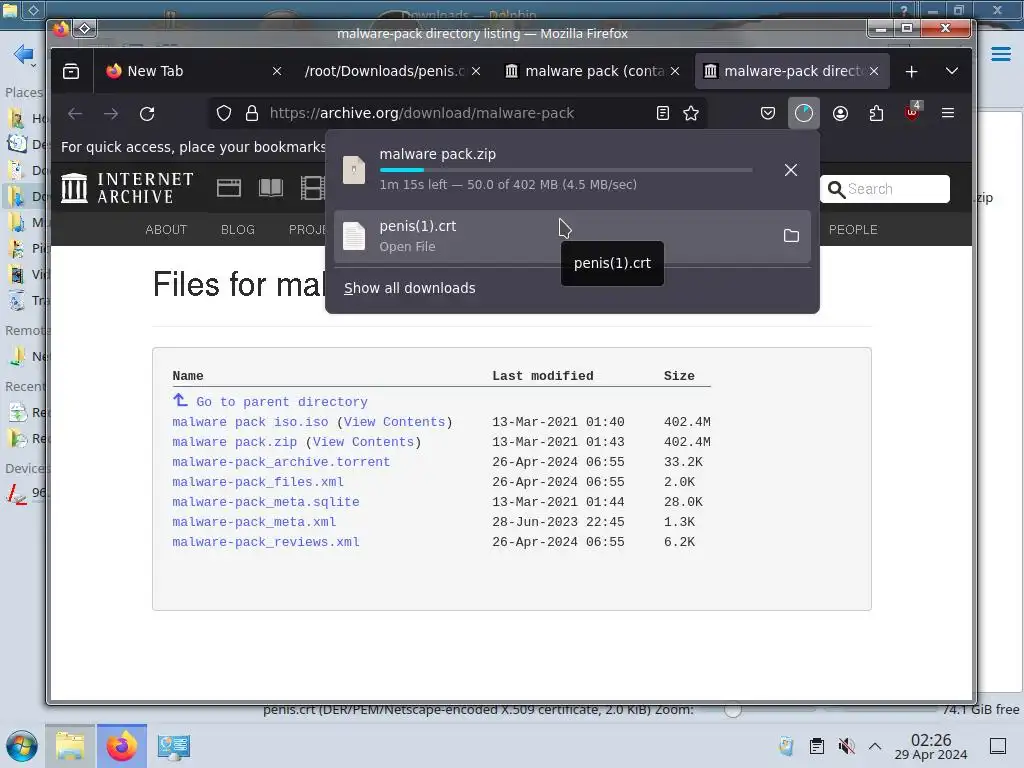The height and width of the screenshot is (768, 1024).
Task: Close the New Tab tab
Action: [x=277, y=71]
